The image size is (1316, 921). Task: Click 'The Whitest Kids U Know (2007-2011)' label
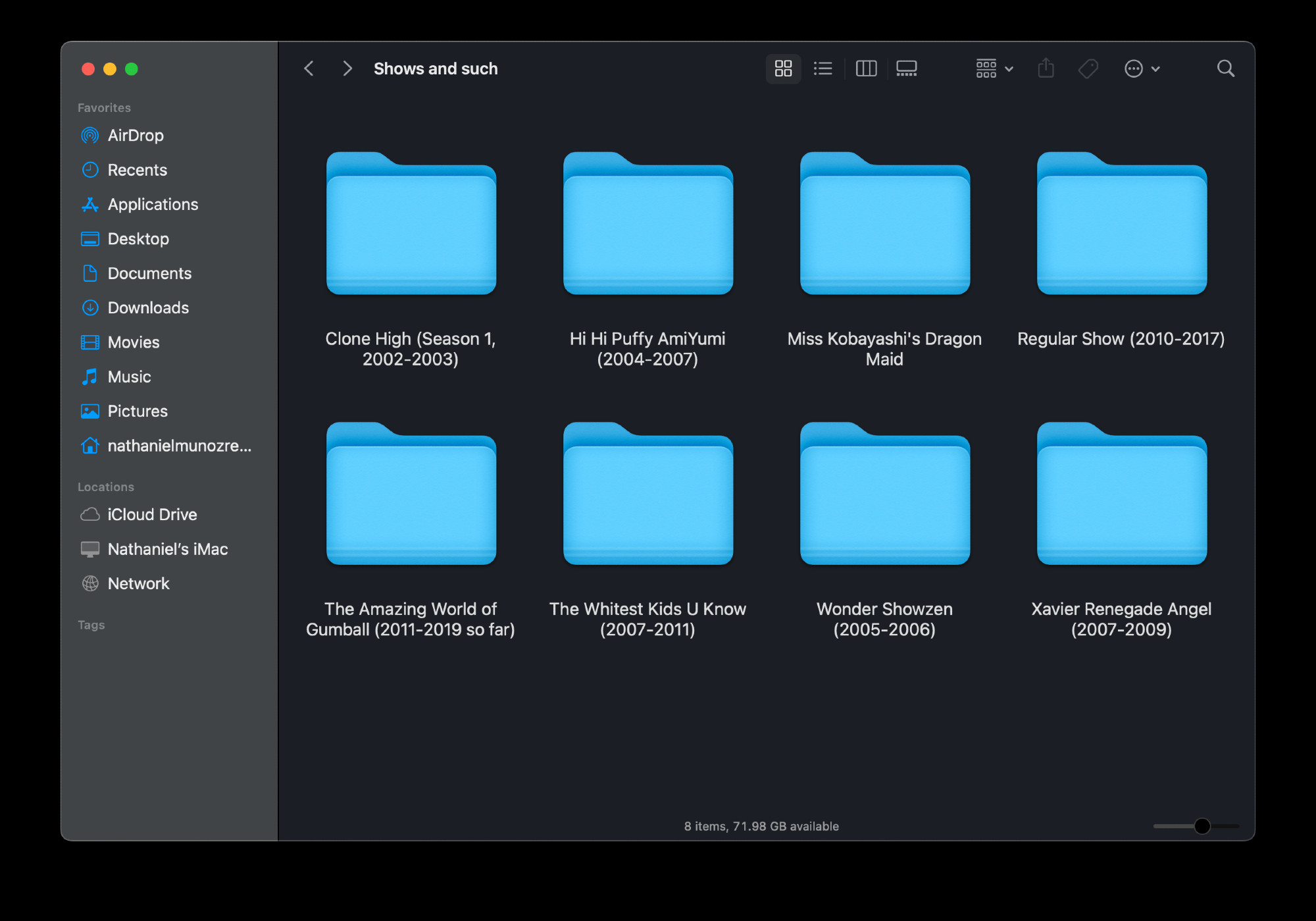pyautogui.click(x=647, y=619)
